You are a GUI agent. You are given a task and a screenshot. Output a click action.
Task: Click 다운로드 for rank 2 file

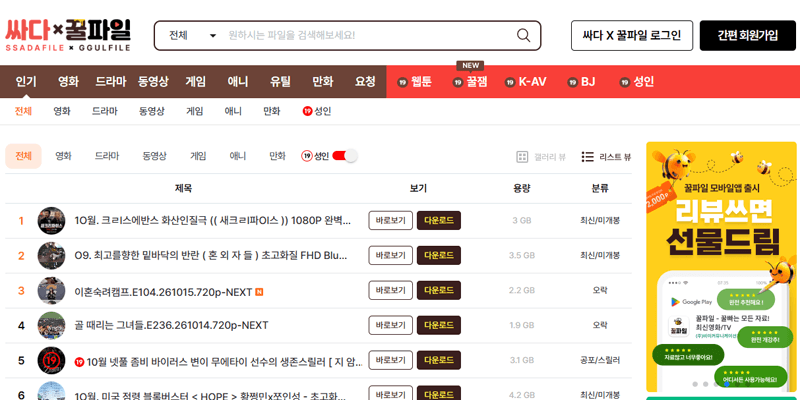pyautogui.click(x=439, y=255)
